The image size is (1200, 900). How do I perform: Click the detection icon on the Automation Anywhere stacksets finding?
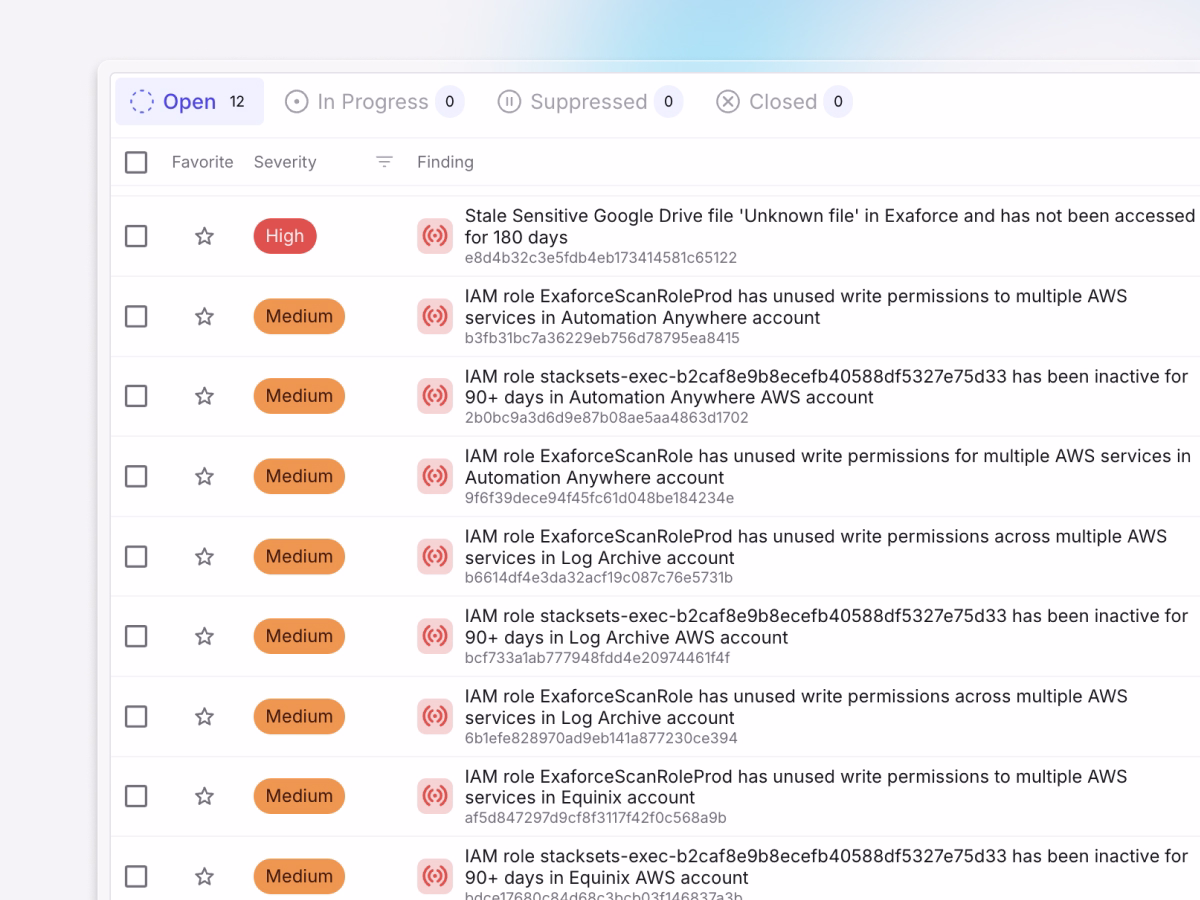(435, 396)
